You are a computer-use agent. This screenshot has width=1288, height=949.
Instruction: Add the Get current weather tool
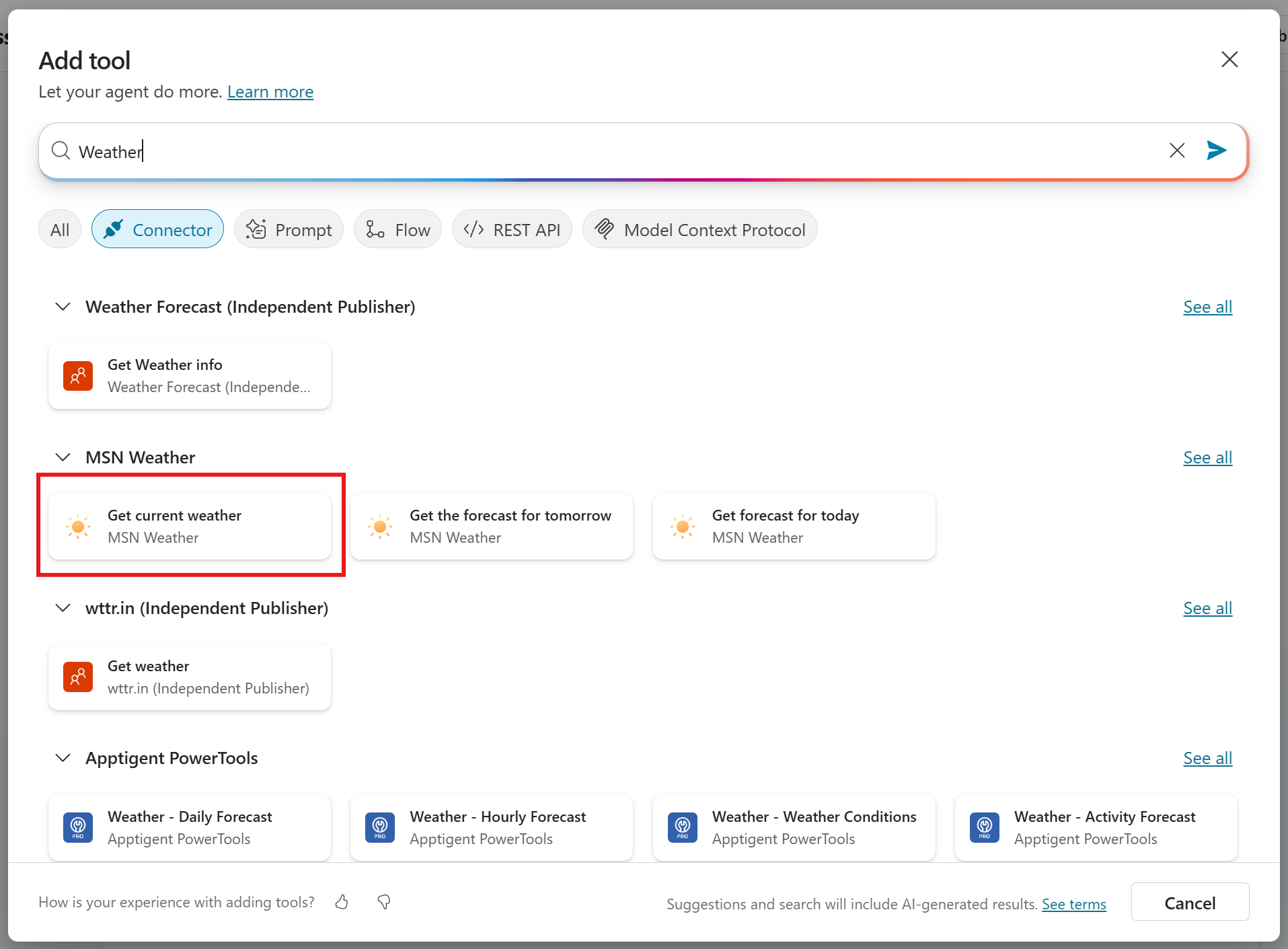coord(190,527)
